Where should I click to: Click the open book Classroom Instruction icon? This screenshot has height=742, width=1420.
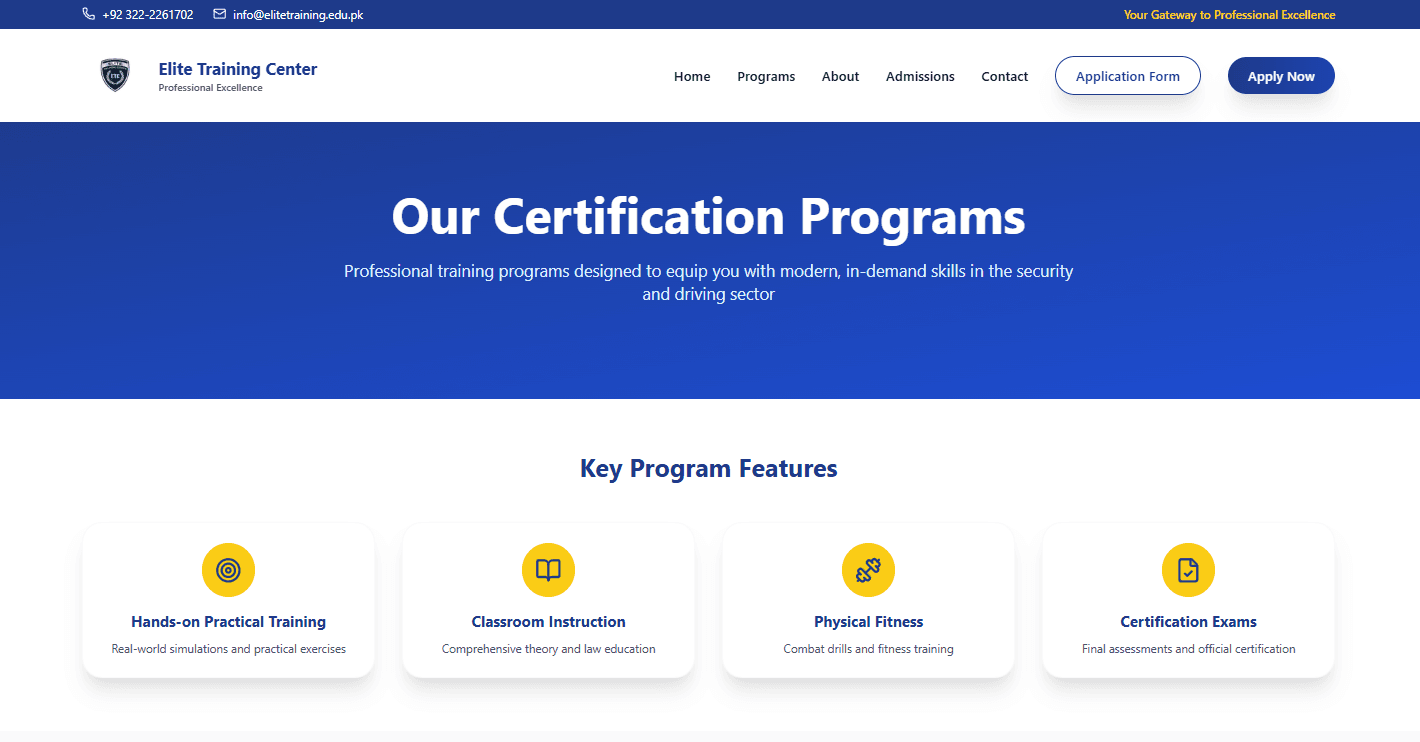coord(548,570)
